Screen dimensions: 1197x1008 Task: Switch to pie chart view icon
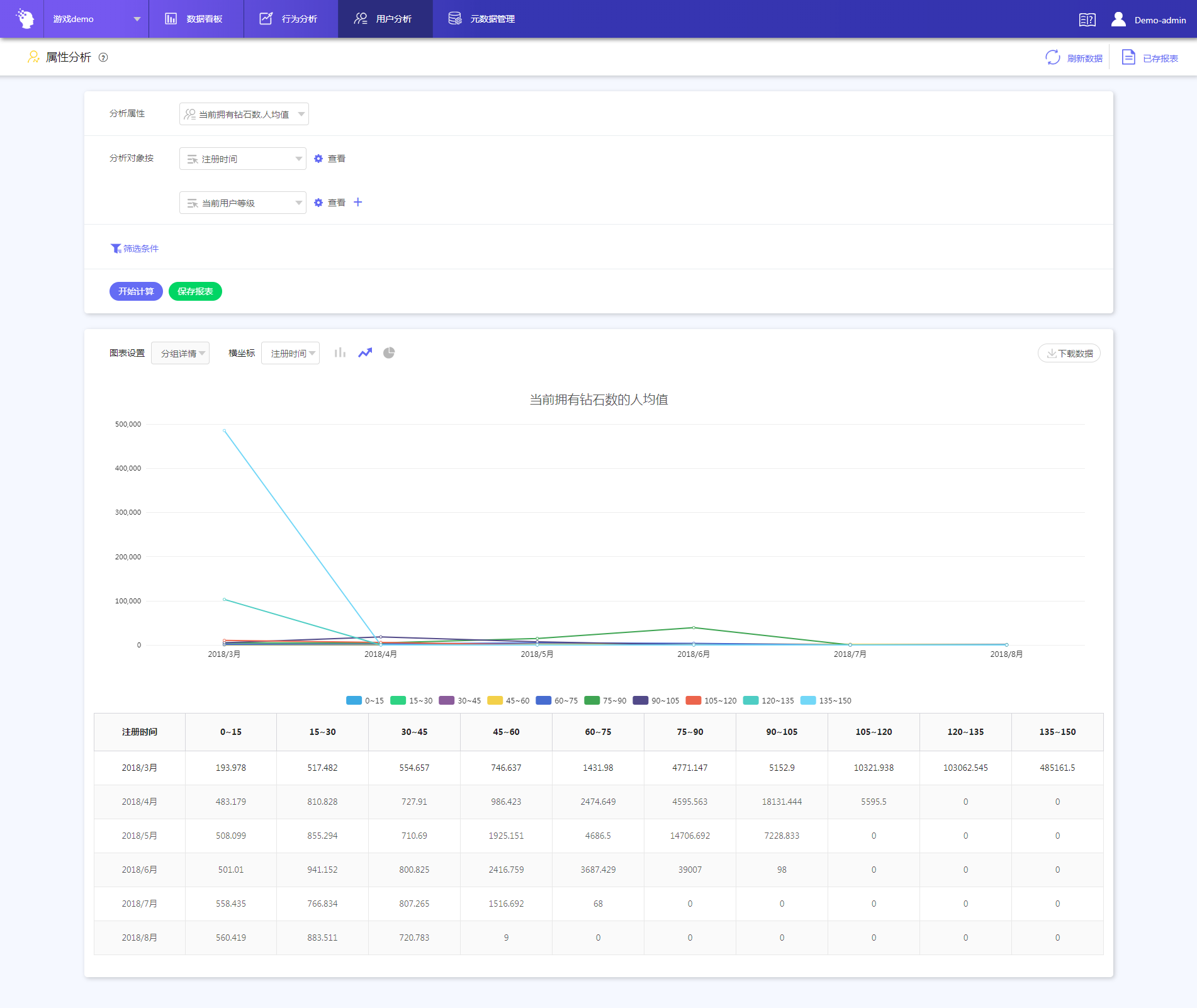[x=389, y=353]
